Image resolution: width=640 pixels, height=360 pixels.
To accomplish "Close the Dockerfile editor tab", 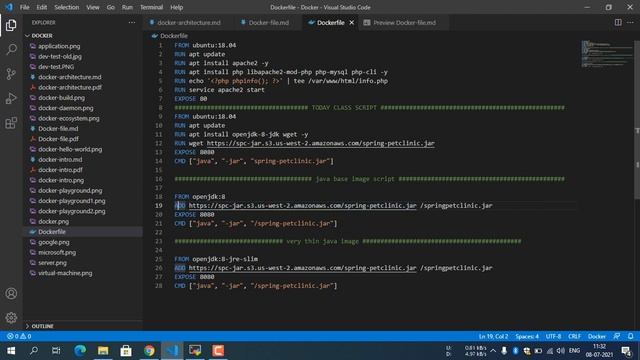I will tap(351, 22).
